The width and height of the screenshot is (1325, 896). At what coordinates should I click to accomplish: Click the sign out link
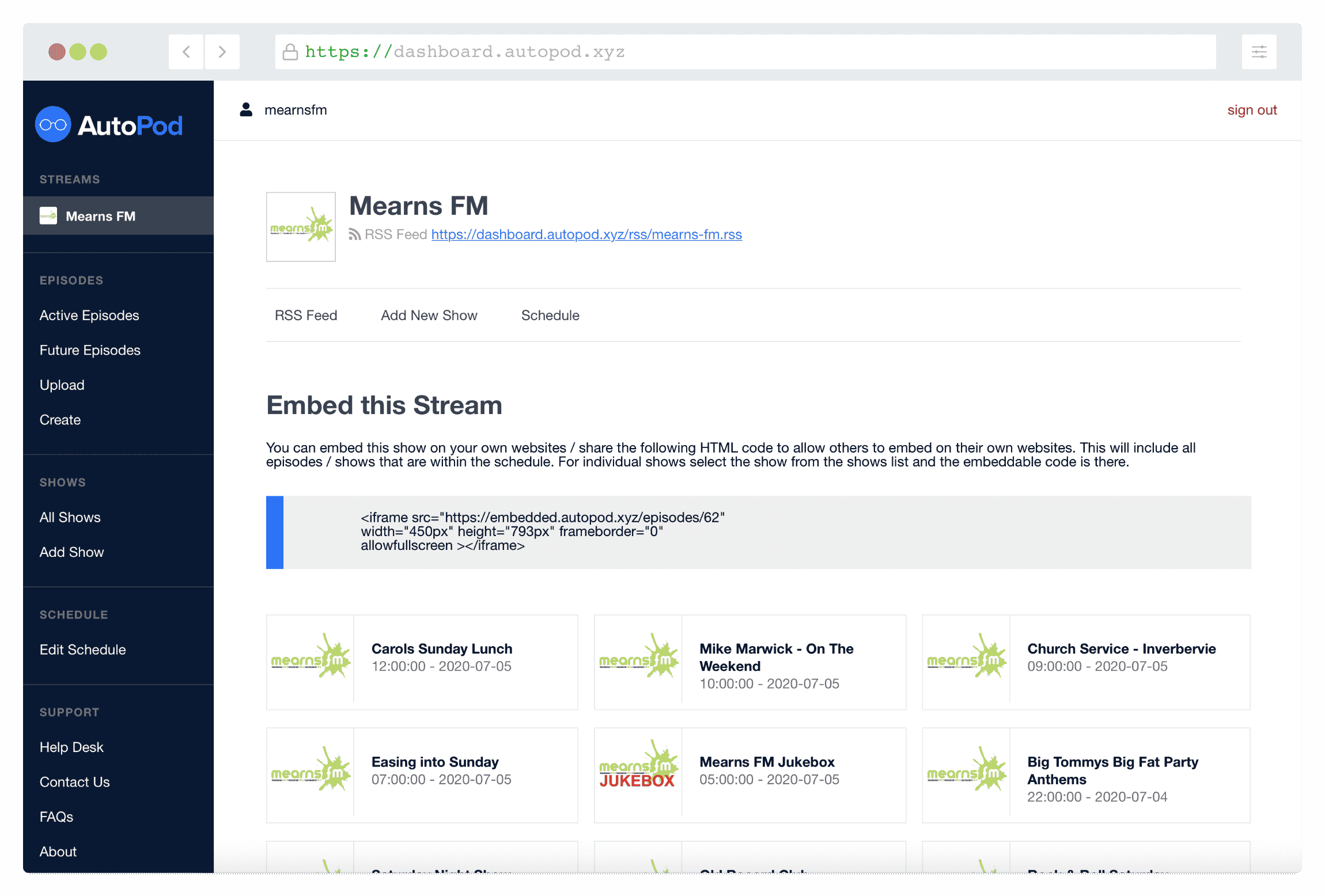[x=1252, y=110]
